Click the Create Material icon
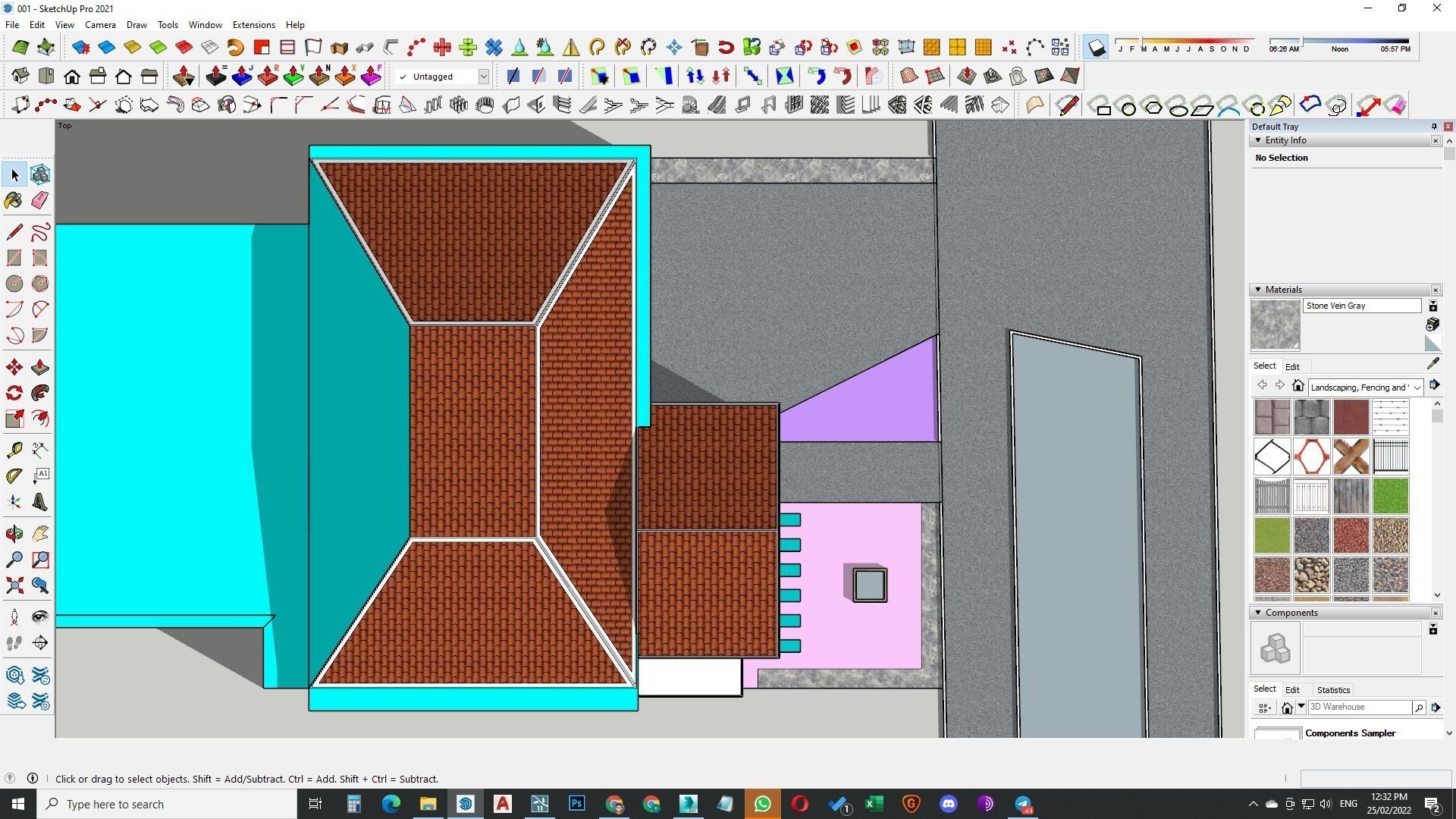The image size is (1456, 819). pyautogui.click(x=1432, y=325)
